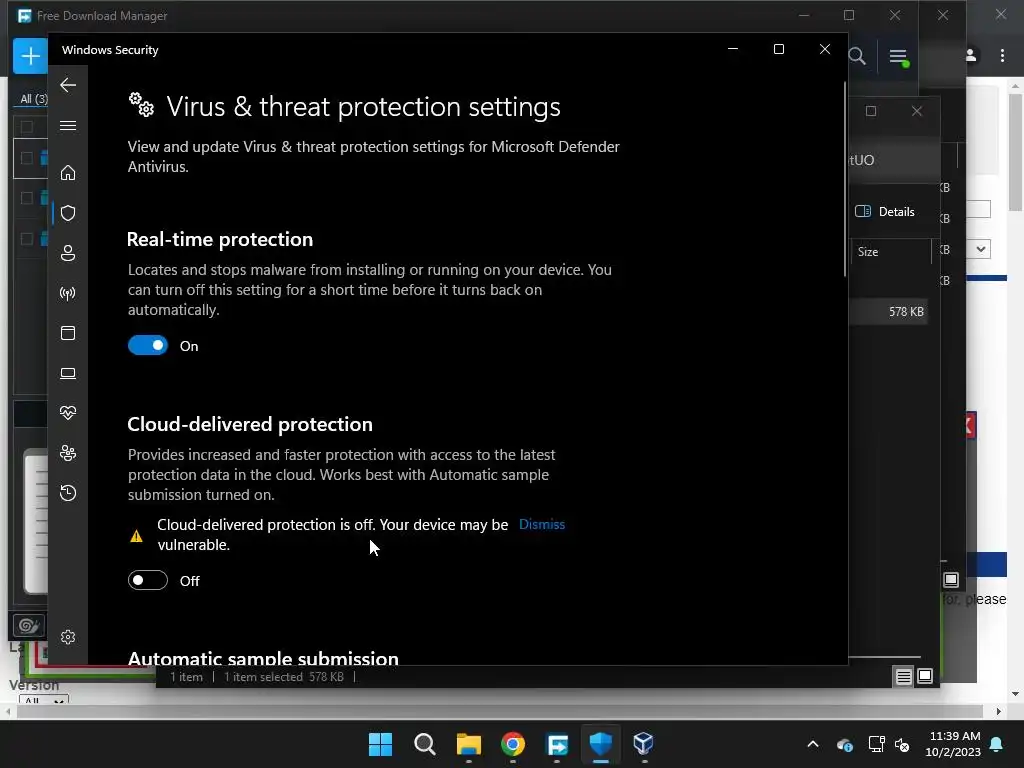This screenshot has height=768, width=1024.
Task: Open Free Download Manager taskbar icon
Action: (557, 744)
